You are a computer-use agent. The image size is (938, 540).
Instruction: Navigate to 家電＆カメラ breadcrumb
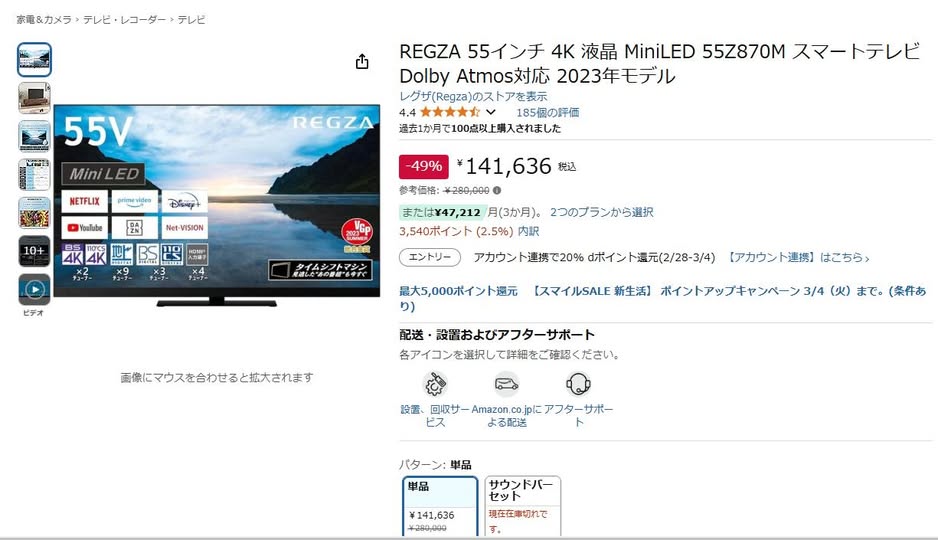44,20
